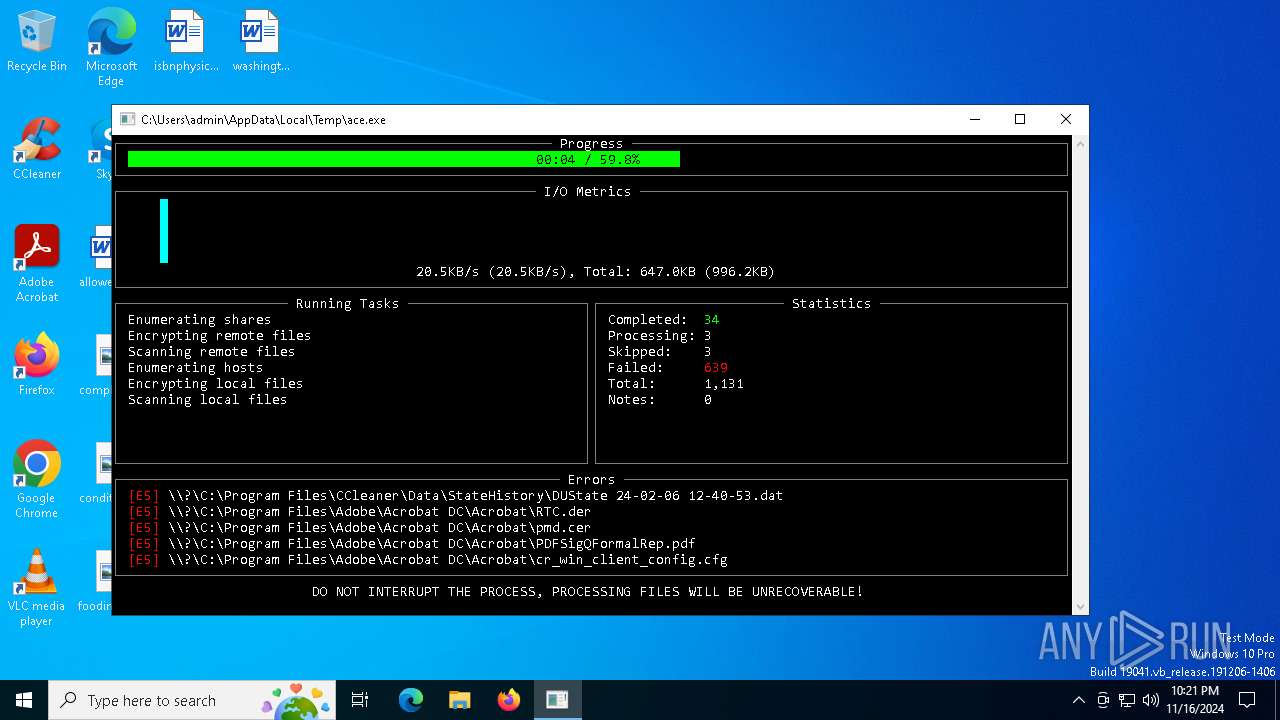
Task: Close the ace.exe console window
Action: (1066, 119)
